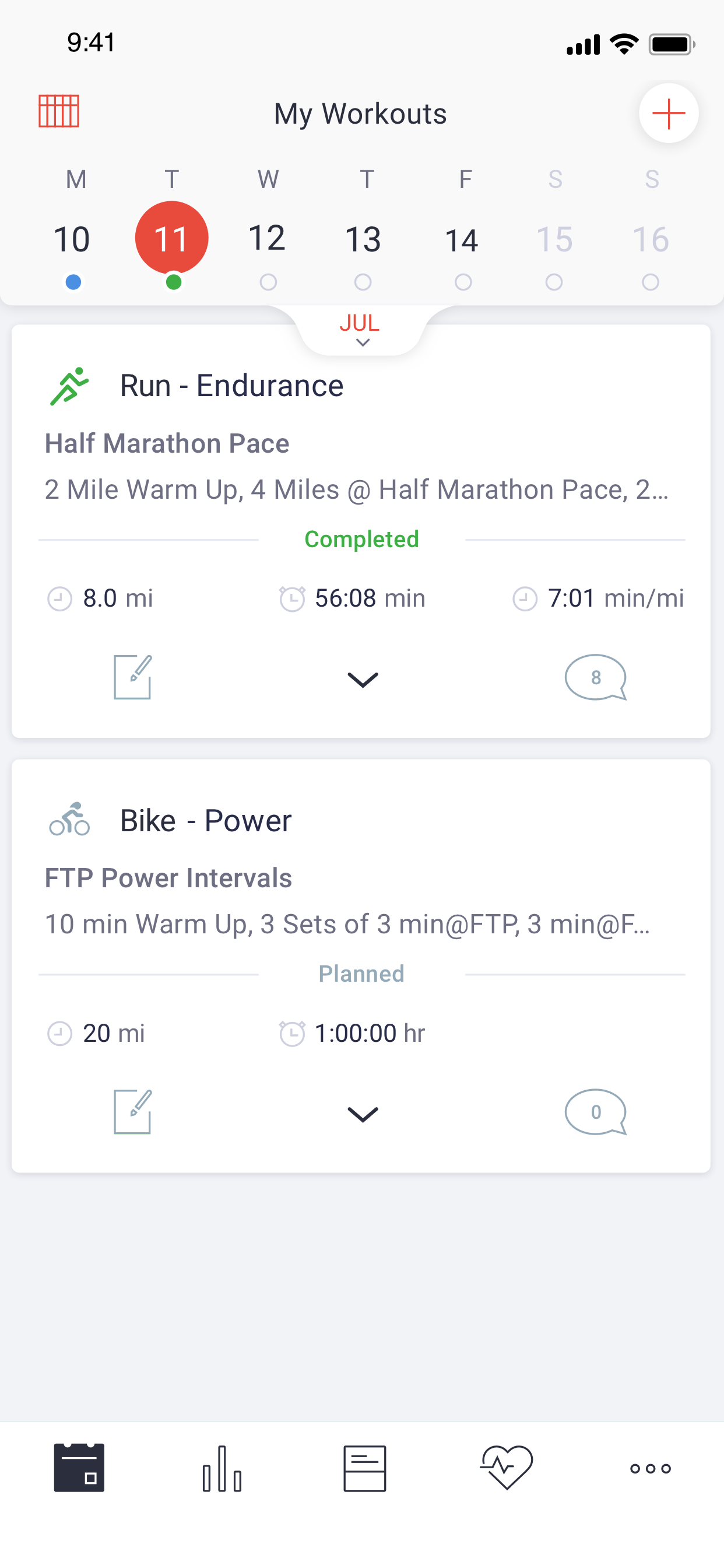Select Thursday the 13th

[x=363, y=239]
